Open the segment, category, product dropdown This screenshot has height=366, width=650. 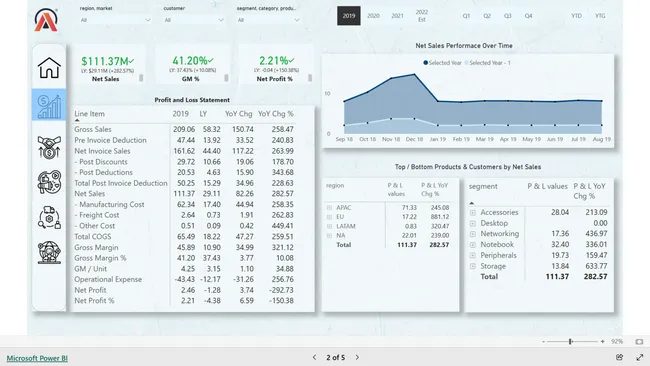point(268,20)
